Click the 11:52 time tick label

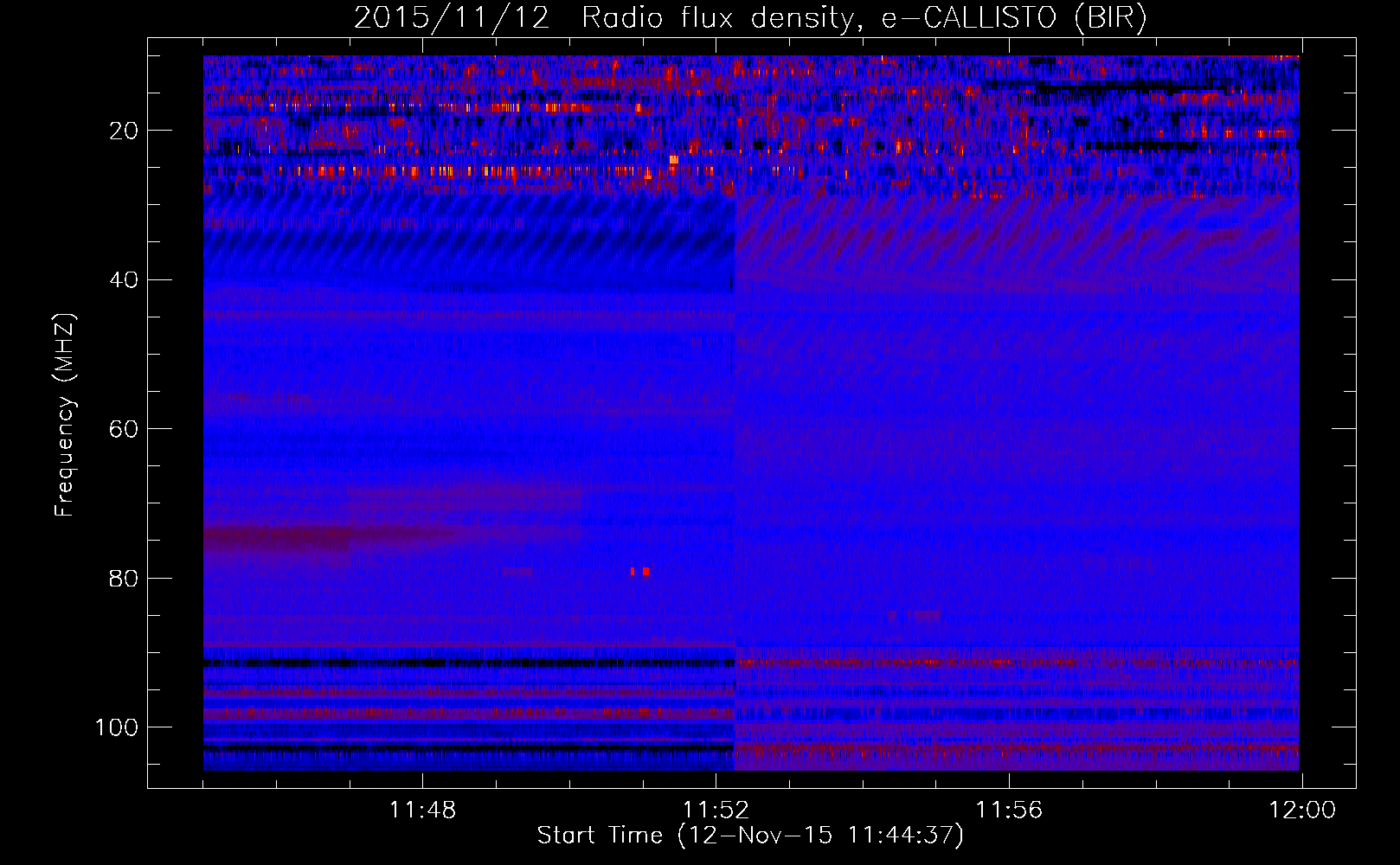coord(716,811)
